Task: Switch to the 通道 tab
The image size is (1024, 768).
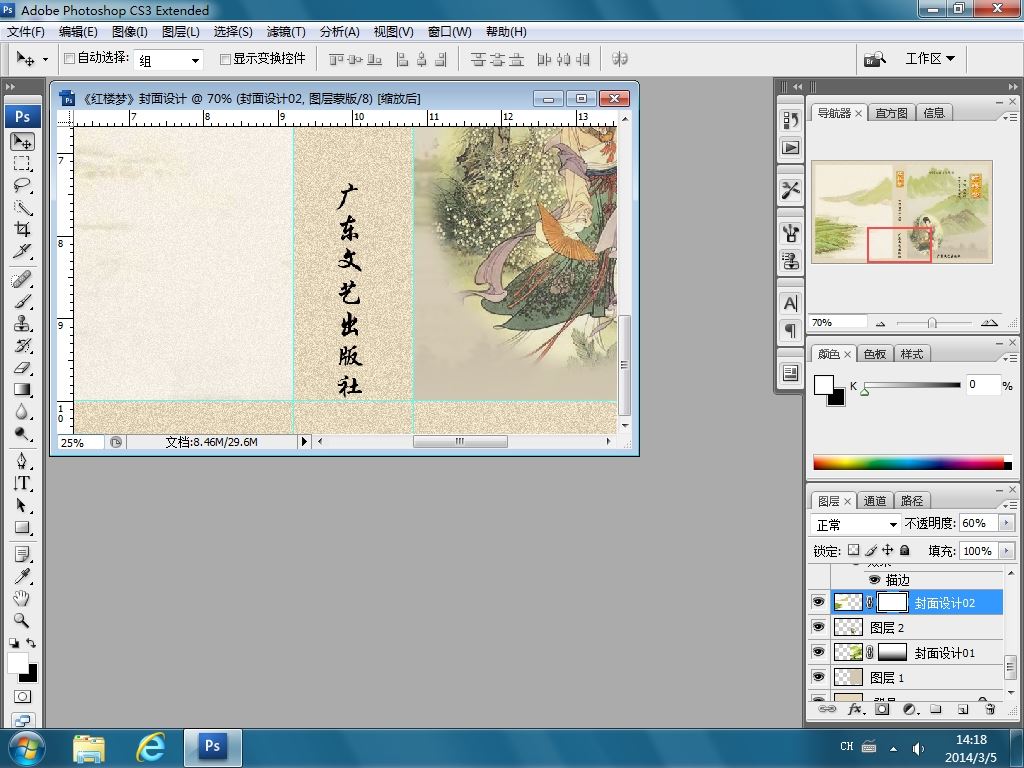Action: pos(875,501)
